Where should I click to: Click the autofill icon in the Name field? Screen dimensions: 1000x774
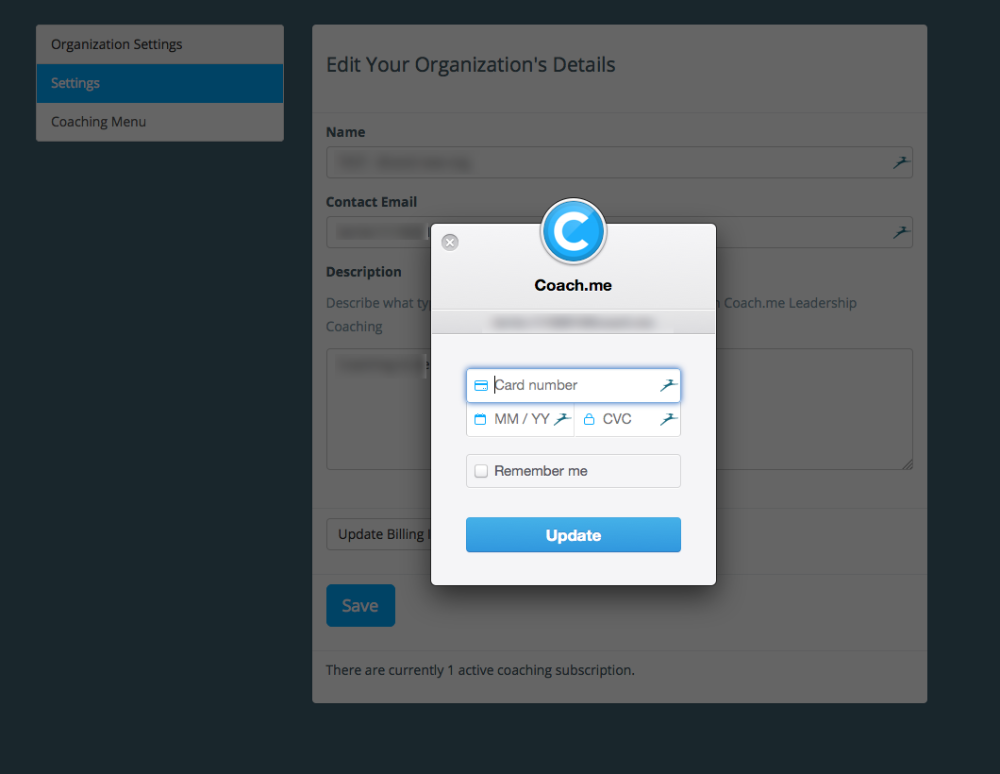point(901,163)
